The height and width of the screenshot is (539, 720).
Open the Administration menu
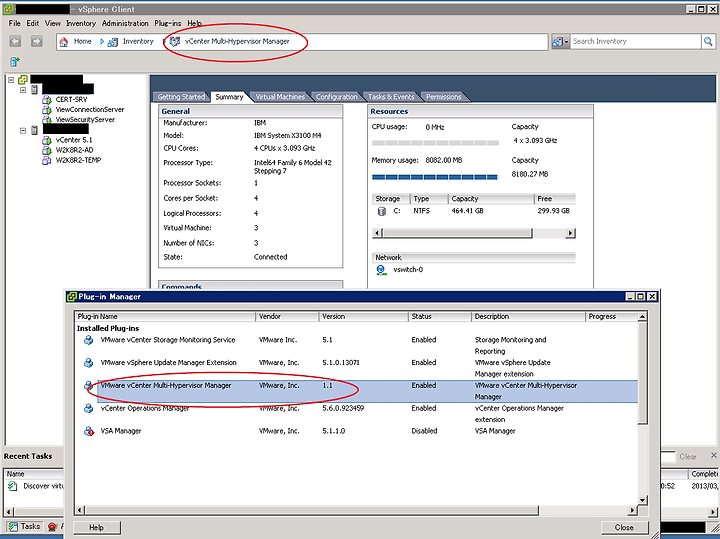click(x=125, y=23)
